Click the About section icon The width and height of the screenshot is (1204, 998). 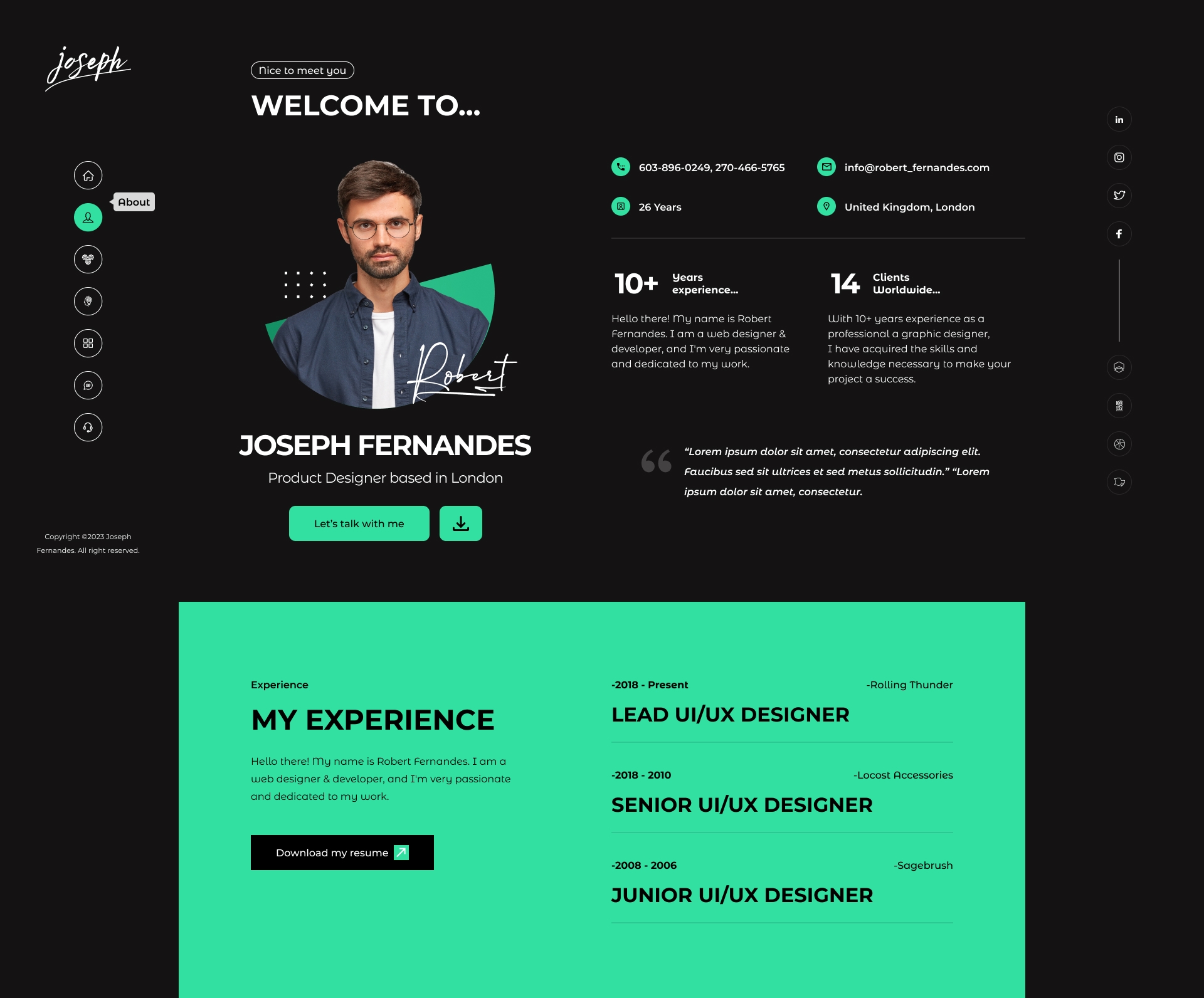(88, 217)
